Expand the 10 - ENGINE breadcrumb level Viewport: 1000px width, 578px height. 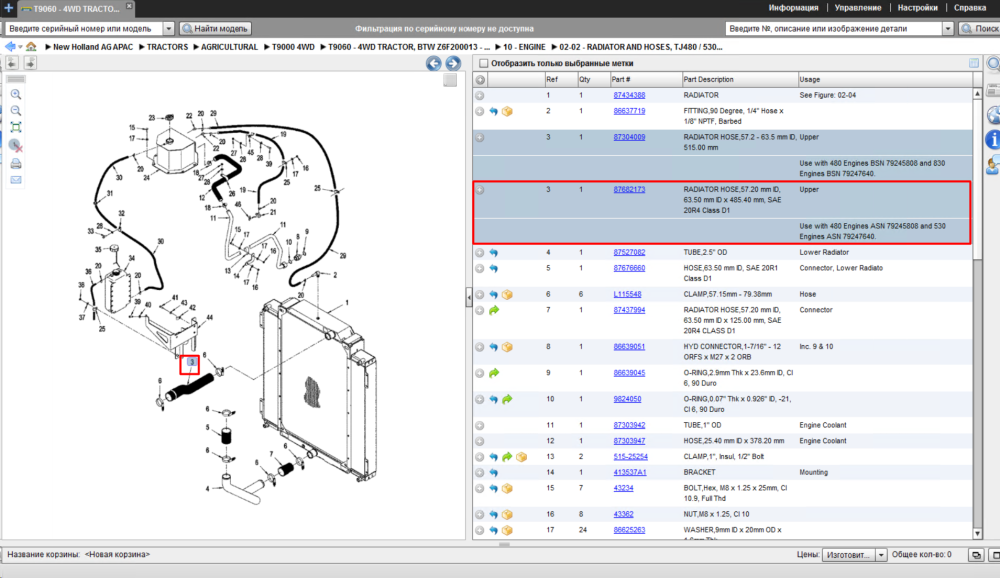coord(499,47)
